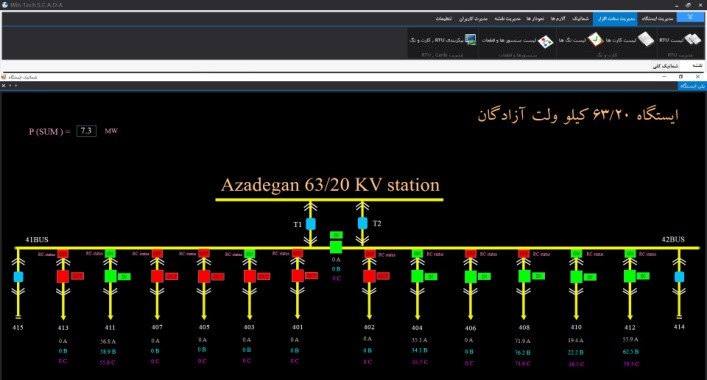Open the tags list with checkmark icon

595,40
